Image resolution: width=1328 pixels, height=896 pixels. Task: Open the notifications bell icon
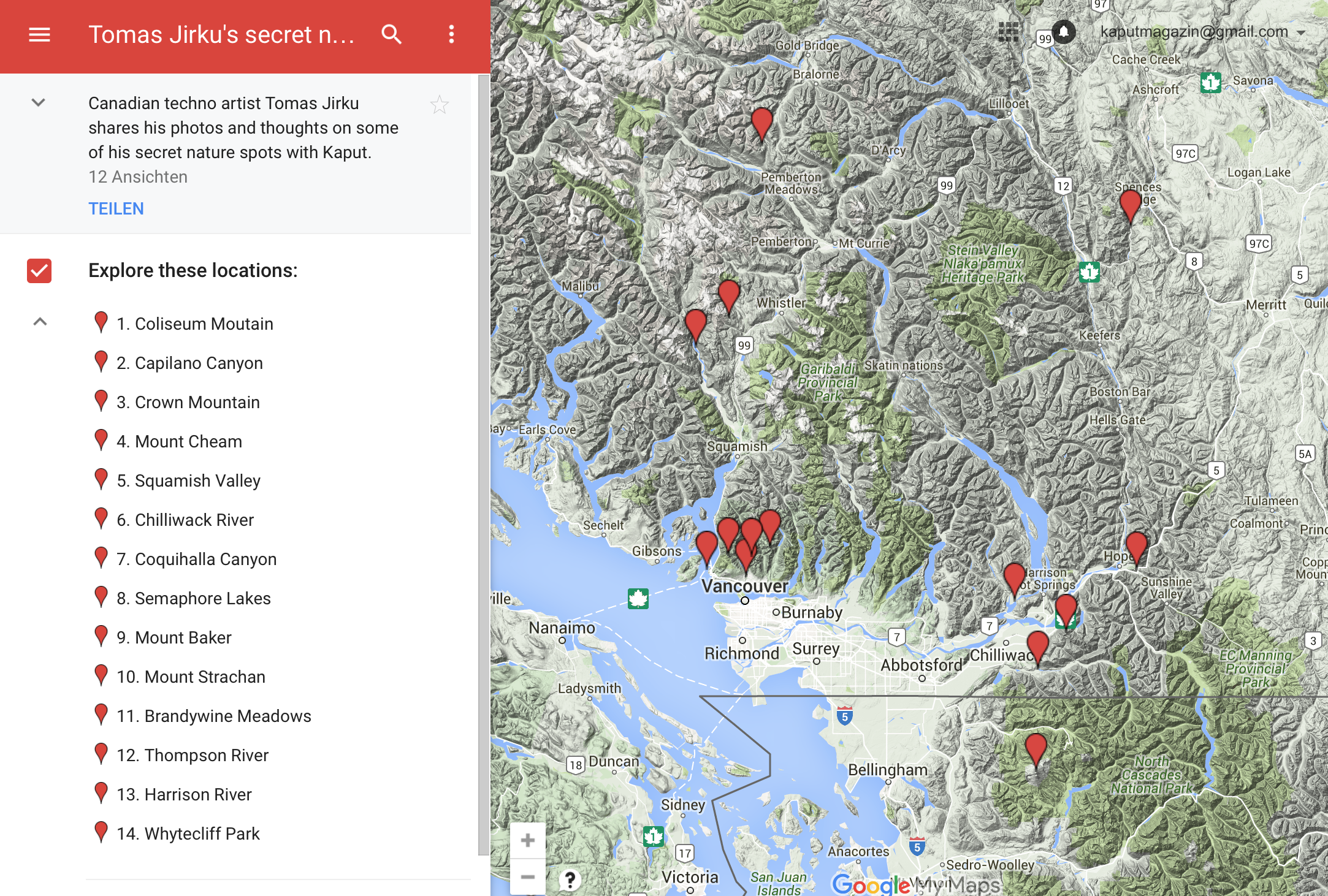[x=1064, y=31]
